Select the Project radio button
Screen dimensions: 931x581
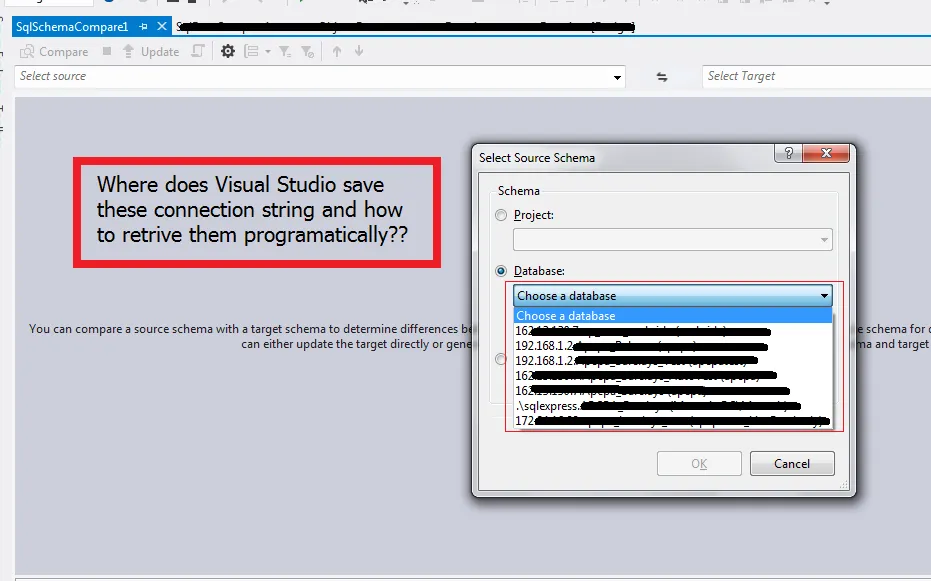tap(501, 215)
